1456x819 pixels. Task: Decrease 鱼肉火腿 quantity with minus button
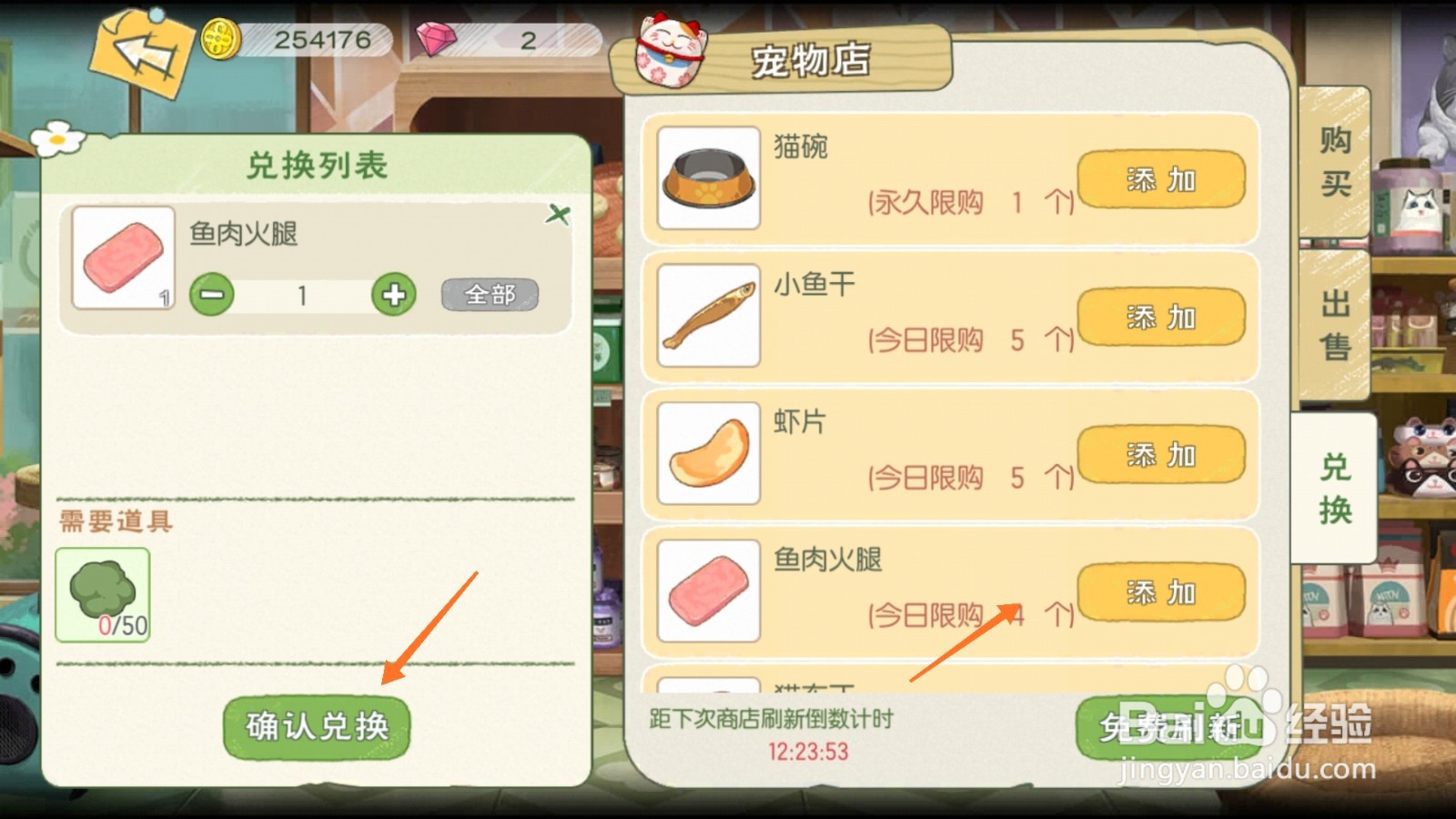click(x=212, y=295)
